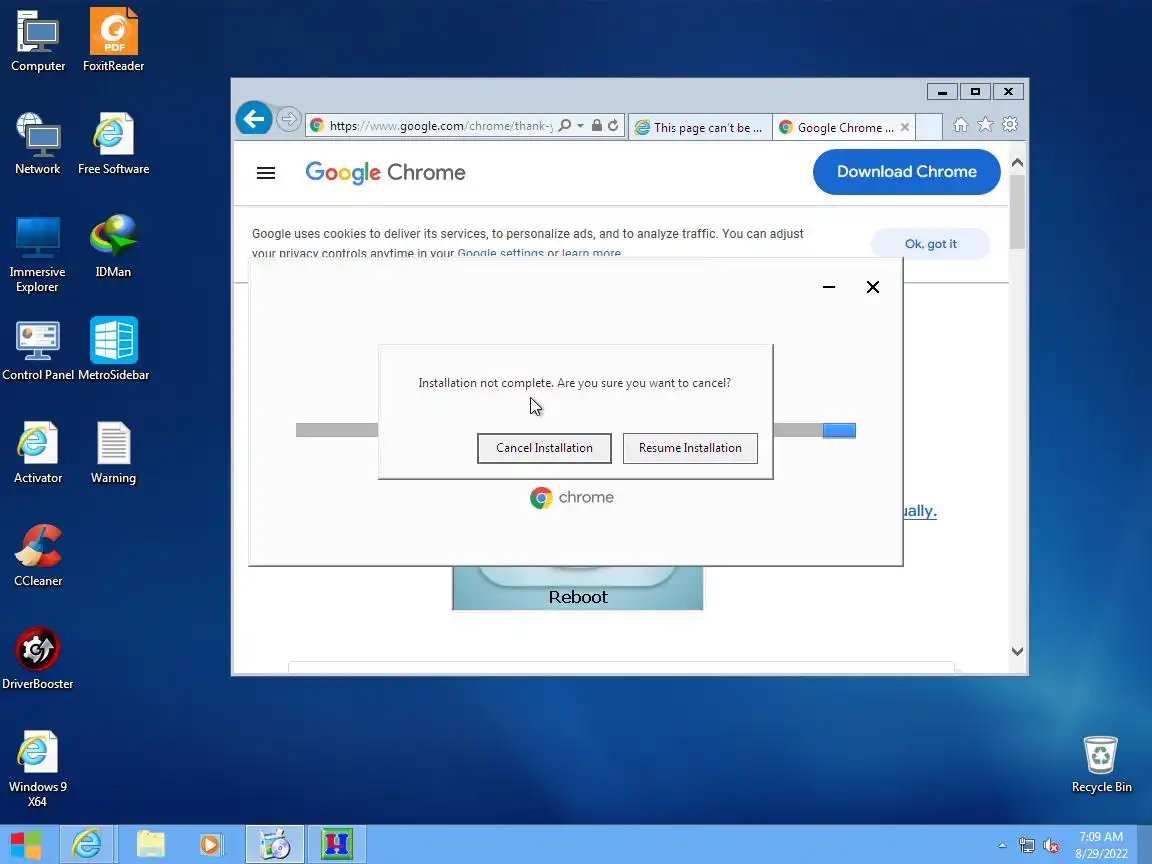Open the hamburger menu on Chrome page

click(266, 173)
